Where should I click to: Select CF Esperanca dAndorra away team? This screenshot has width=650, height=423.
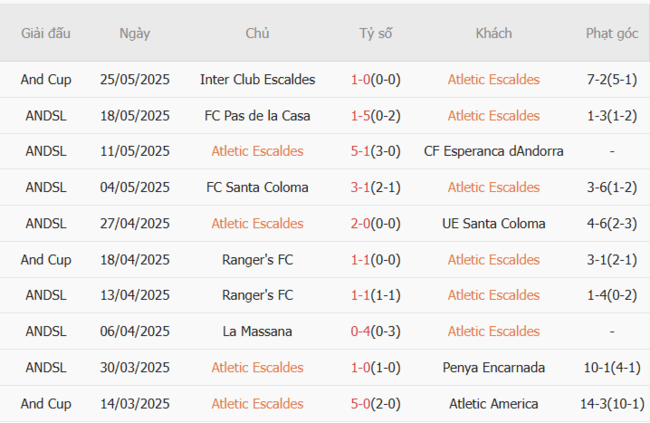click(x=493, y=151)
